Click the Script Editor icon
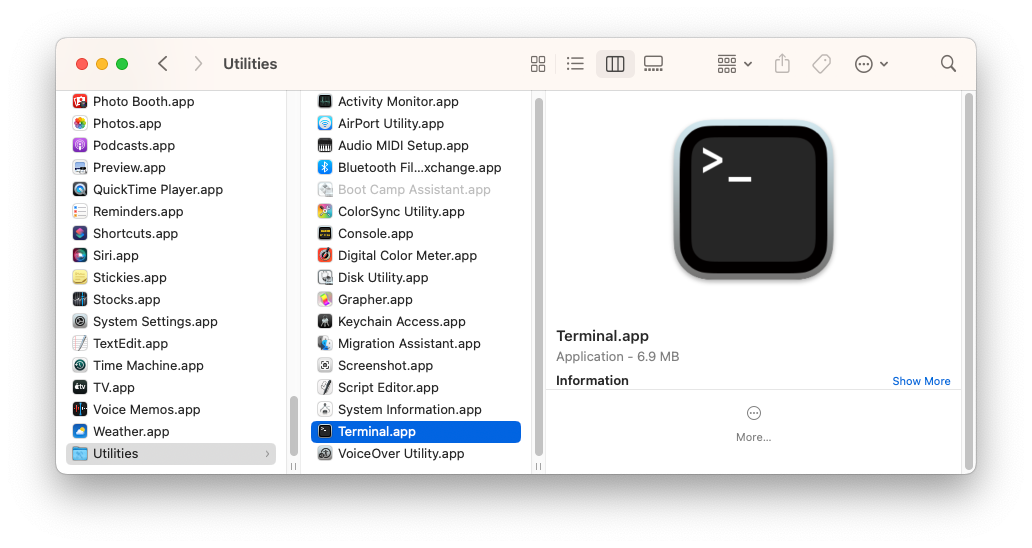This screenshot has height=548, width=1032. [x=324, y=387]
